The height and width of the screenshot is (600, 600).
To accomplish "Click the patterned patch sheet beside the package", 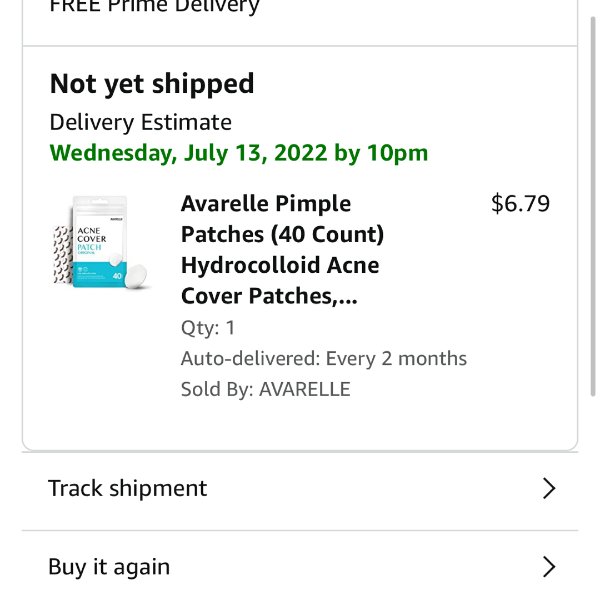I will point(62,255).
